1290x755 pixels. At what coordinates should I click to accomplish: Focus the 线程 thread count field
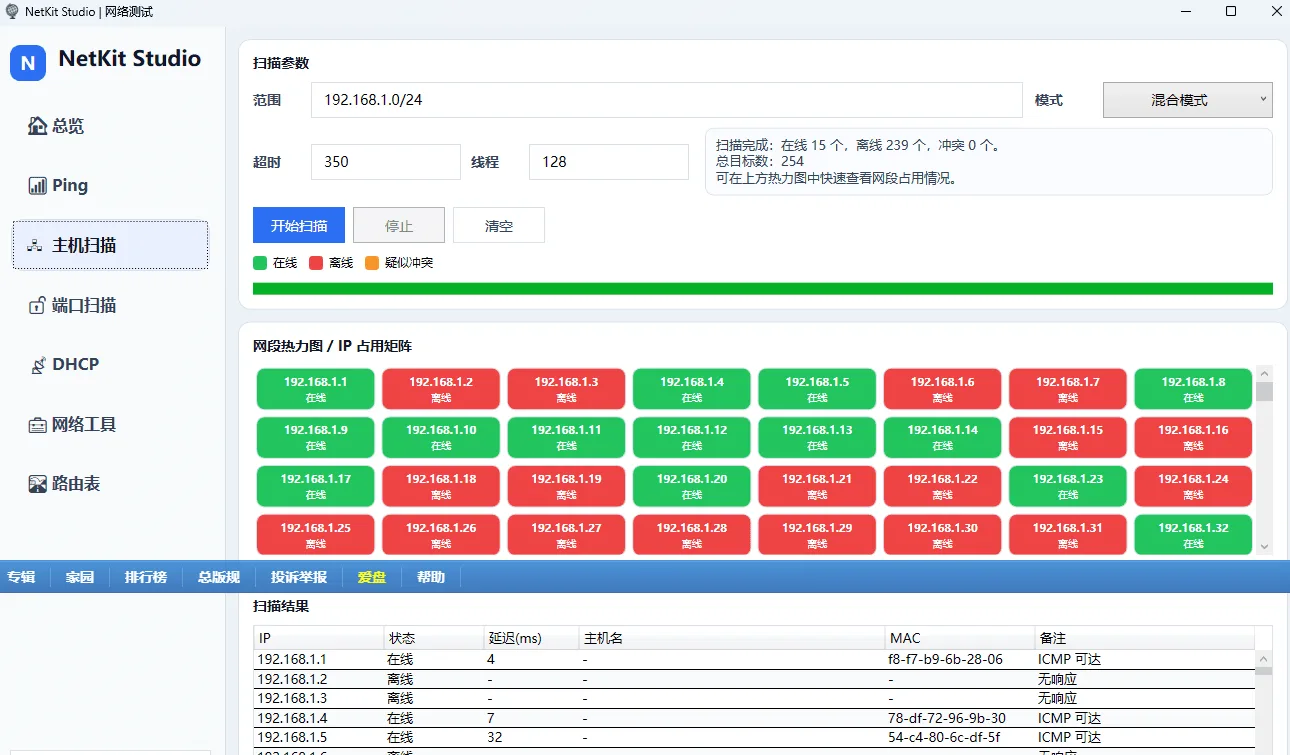coord(608,162)
